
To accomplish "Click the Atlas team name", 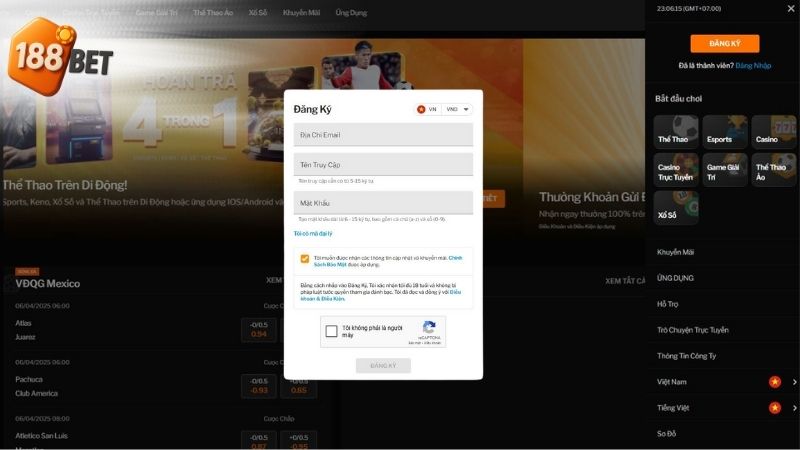I will click(23, 323).
